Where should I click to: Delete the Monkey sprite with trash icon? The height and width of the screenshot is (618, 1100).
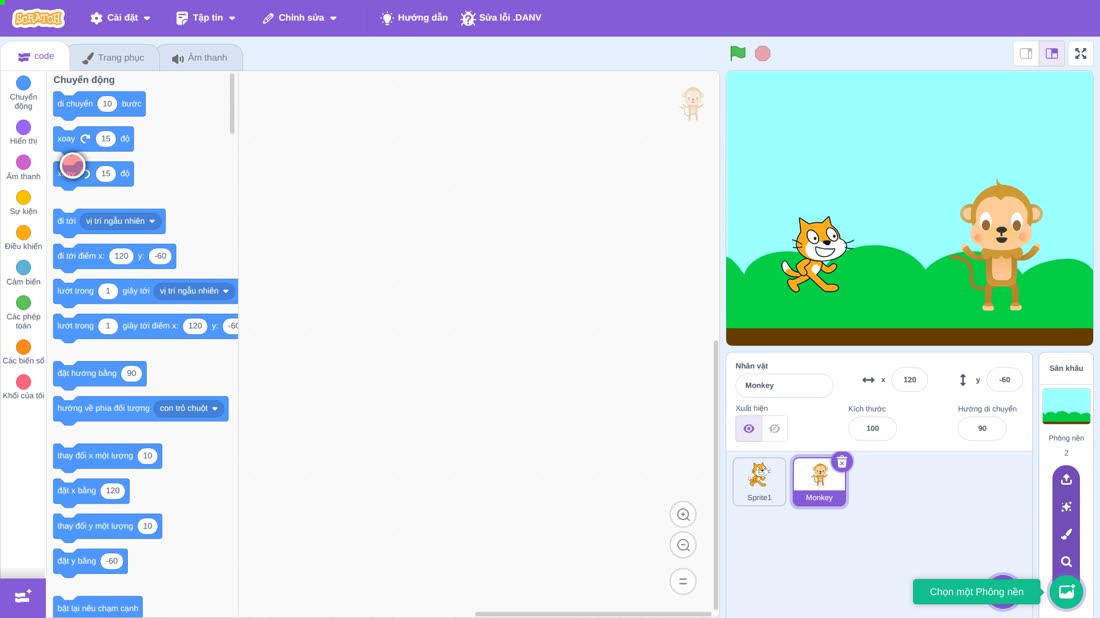point(842,462)
